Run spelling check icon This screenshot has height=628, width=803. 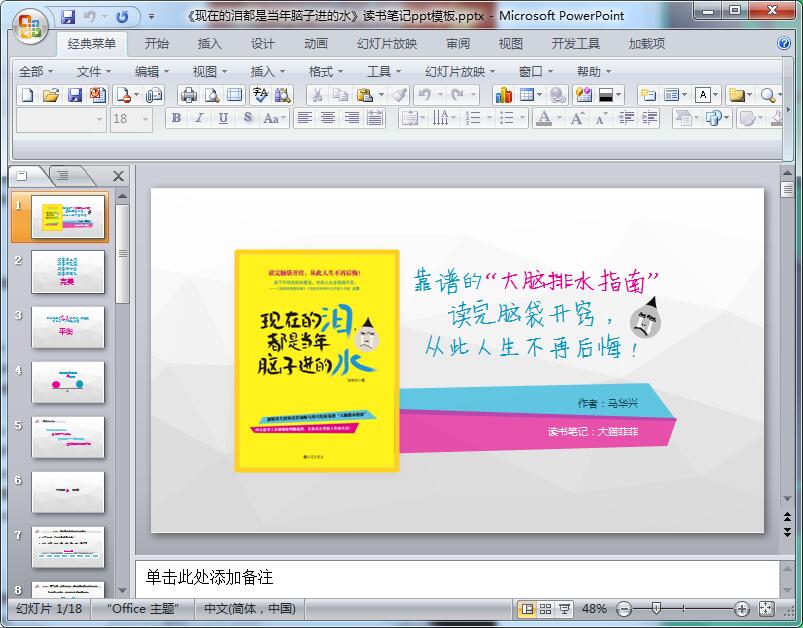tap(260, 95)
